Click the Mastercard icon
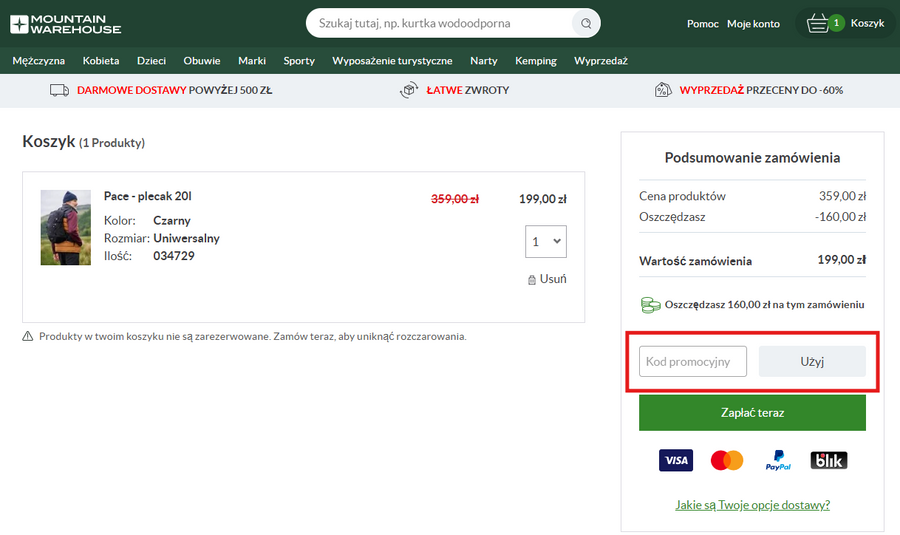900x535 pixels. coord(727,460)
